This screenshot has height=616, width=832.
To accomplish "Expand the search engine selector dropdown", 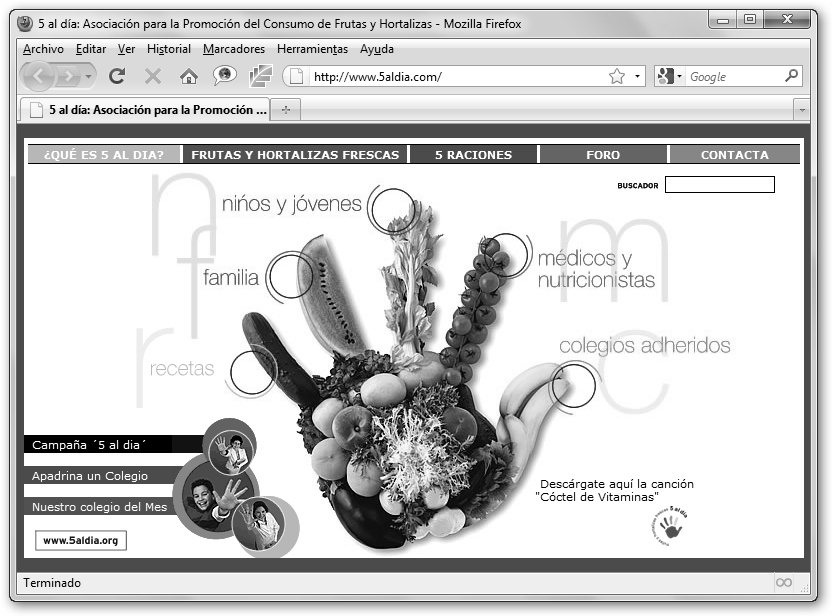I will (669, 76).
